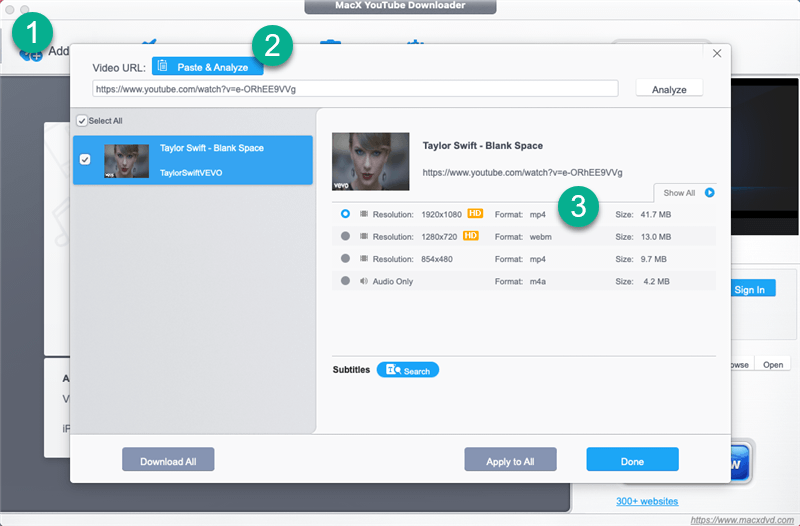Select the Audio Only m4a option
Viewport: 800px width, 526px height.
(x=345, y=281)
